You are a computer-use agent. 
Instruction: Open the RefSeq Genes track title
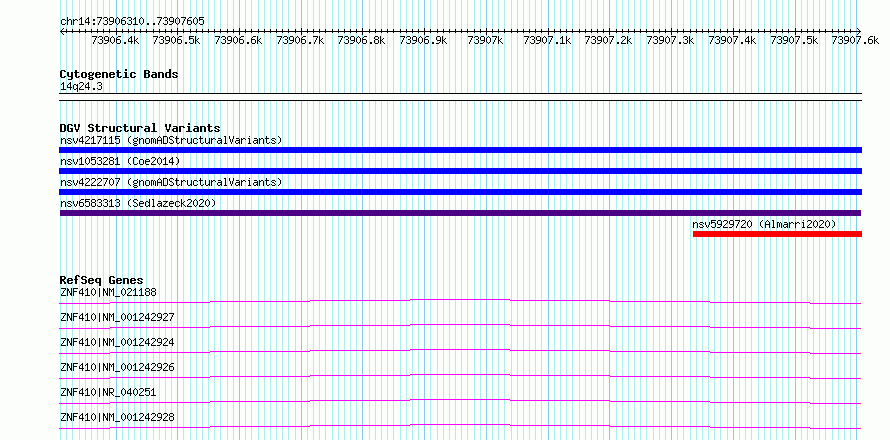[x=102, y=280]
